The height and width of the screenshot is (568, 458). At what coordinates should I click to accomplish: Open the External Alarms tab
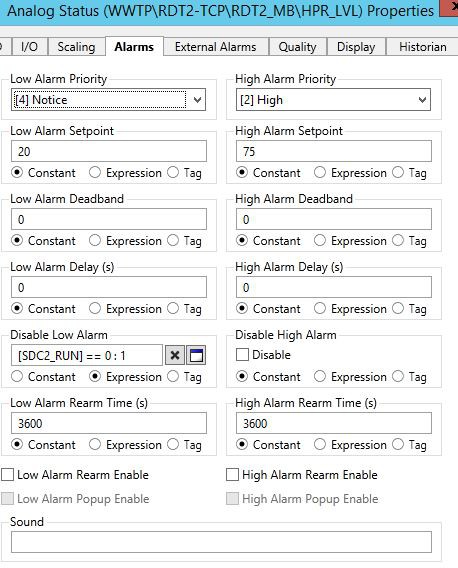click(x=216, y=47)
